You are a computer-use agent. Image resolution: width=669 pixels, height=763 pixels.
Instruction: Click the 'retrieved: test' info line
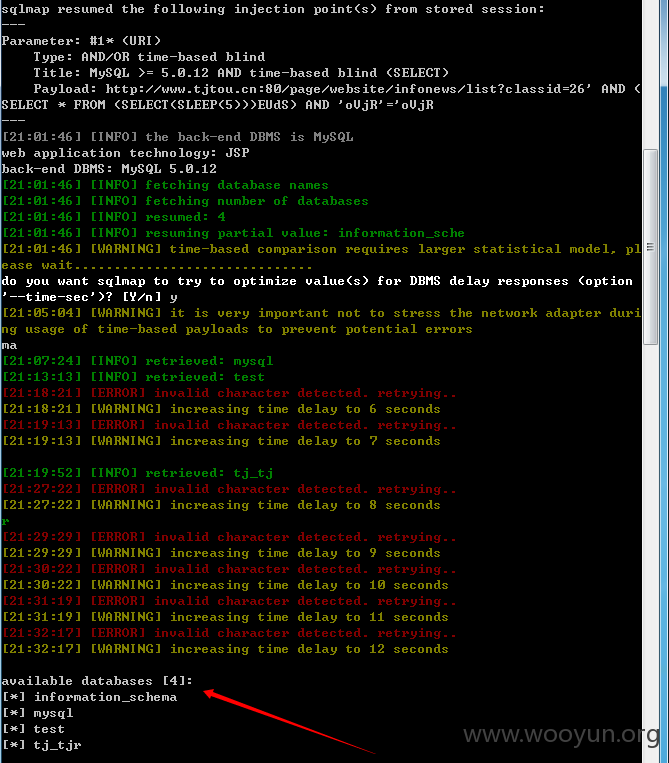click(134, 377)
